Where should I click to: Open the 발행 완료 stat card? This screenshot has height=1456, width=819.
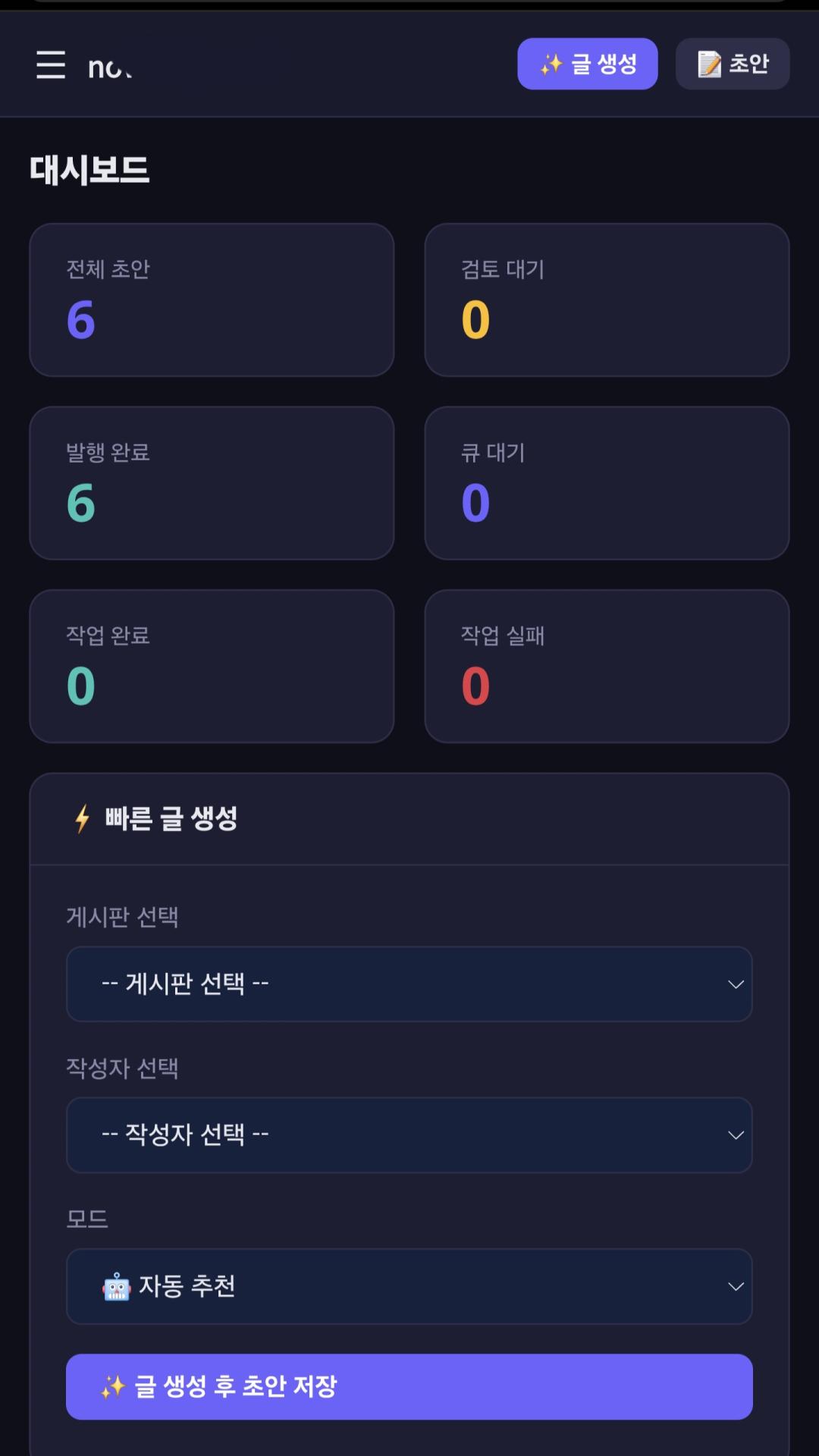(x=212, y=483)
